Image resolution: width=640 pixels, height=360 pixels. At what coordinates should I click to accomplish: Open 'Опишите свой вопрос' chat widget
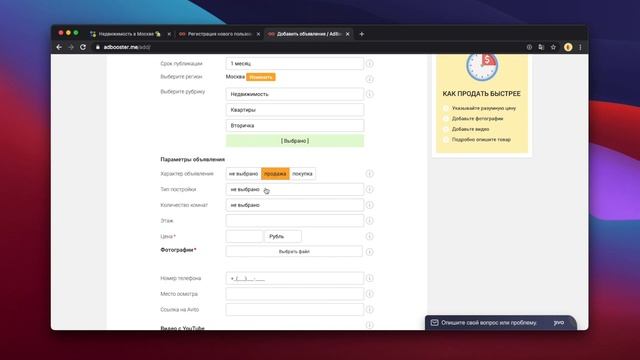[501, 322]
